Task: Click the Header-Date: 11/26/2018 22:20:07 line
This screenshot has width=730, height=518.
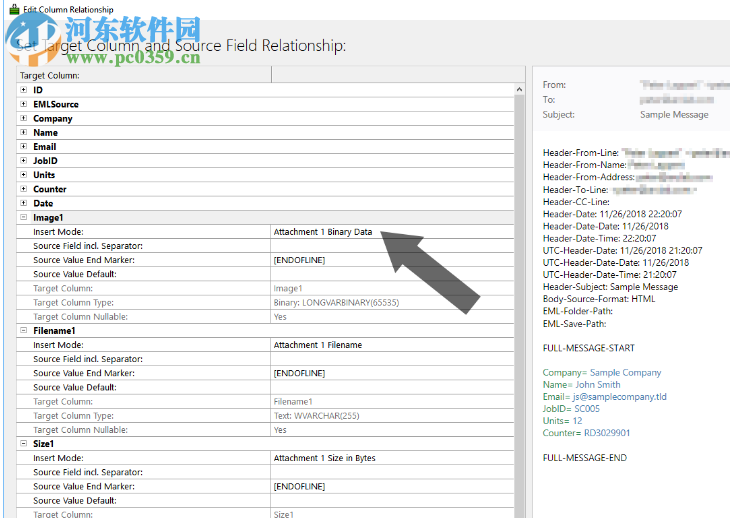Action: [612, 214]
